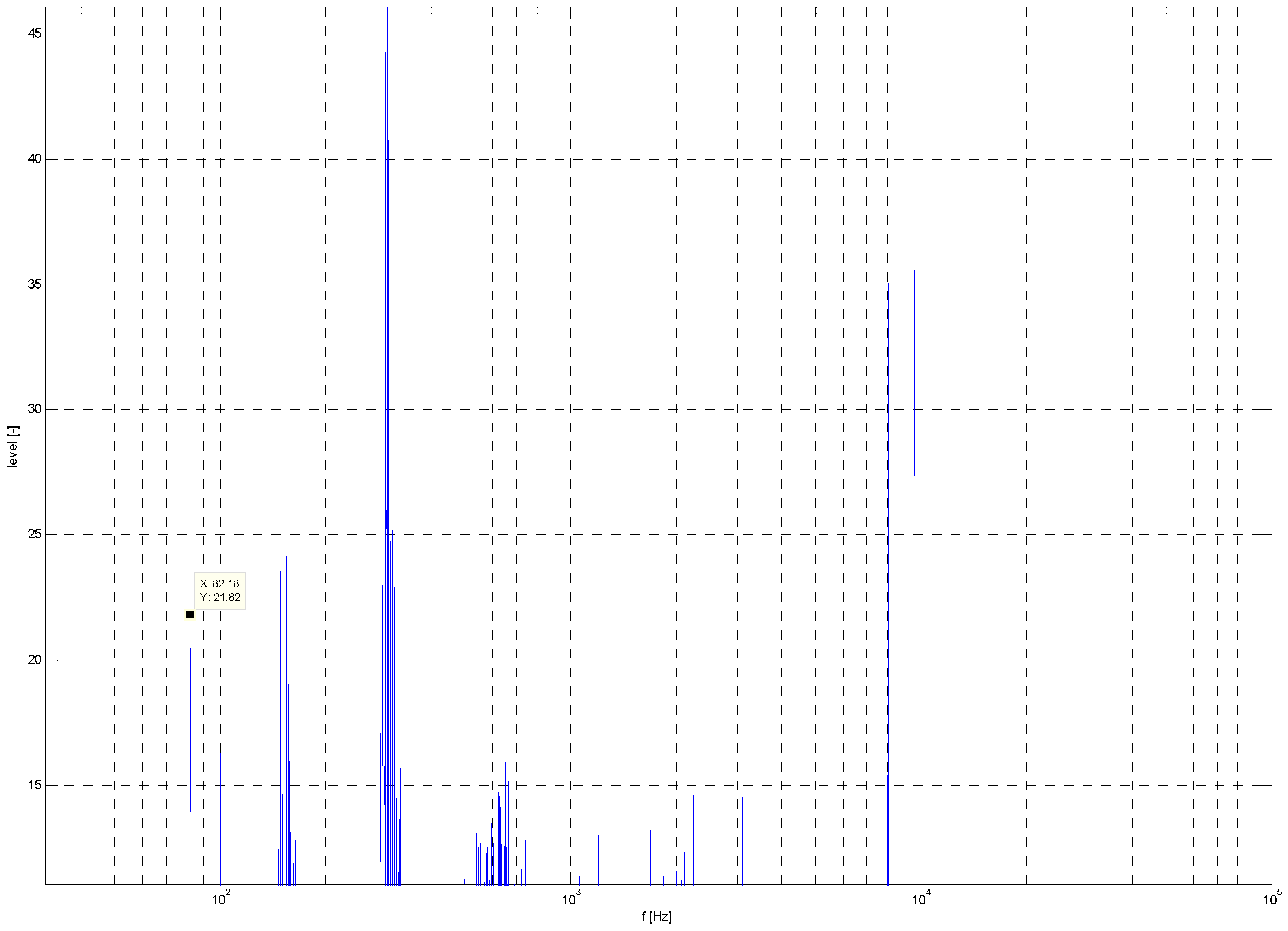Screen dimensions: 1288x931
Task: Click the 10^5 x-axis tick label
Action: 1272,899
